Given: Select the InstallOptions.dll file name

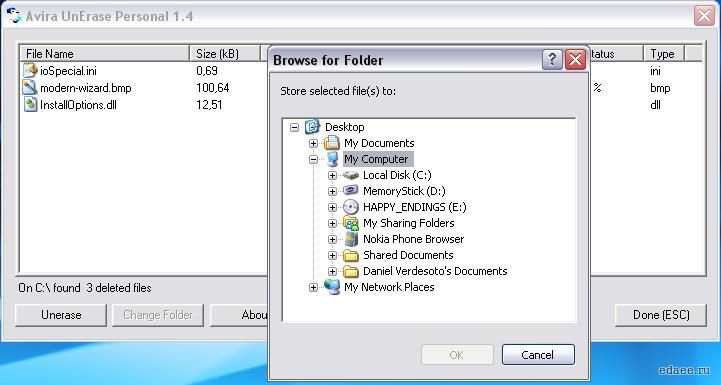Looking at the screenshot, I should pos(78,105).
